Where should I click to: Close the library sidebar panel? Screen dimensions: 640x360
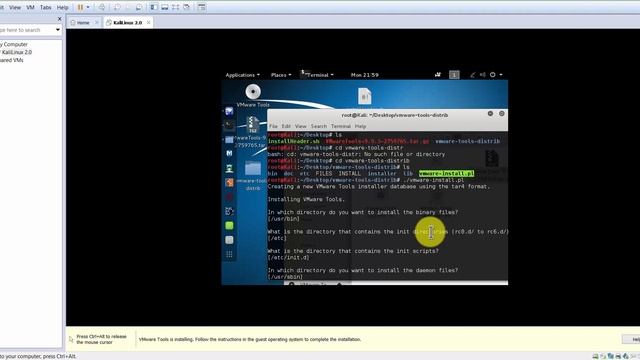[60, 19]
